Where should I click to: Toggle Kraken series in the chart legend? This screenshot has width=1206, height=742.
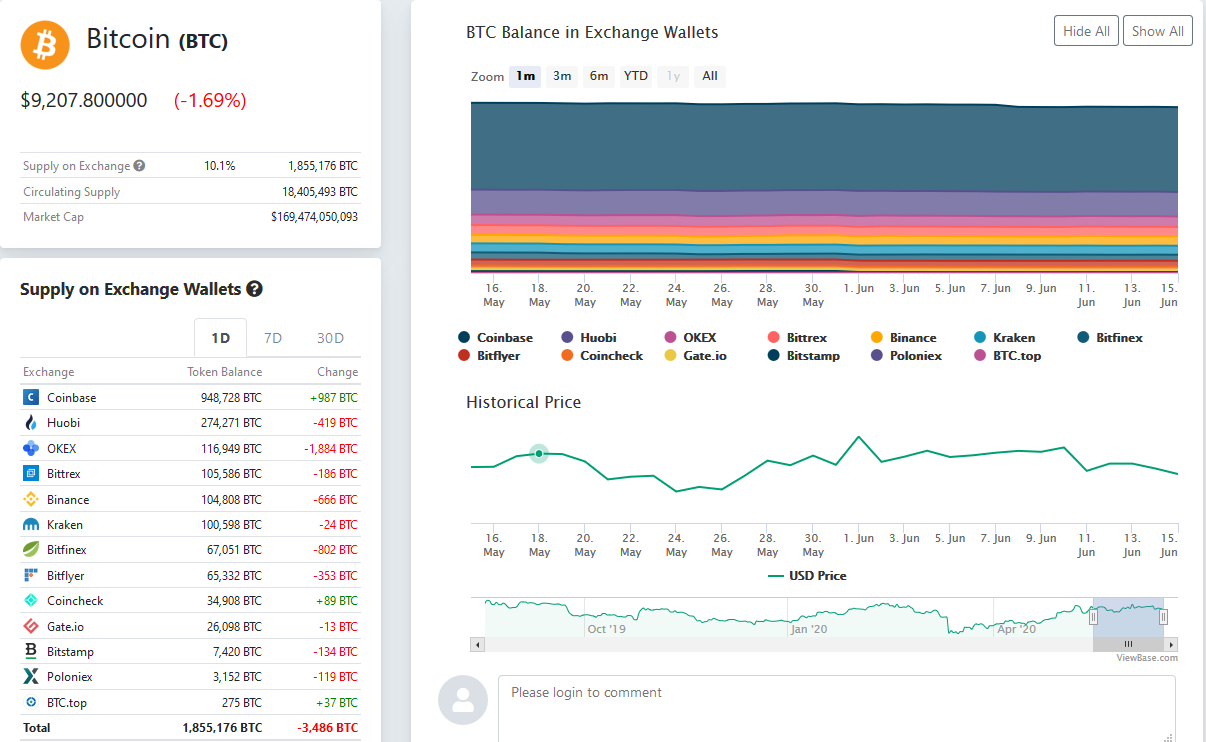point(1004,338)
